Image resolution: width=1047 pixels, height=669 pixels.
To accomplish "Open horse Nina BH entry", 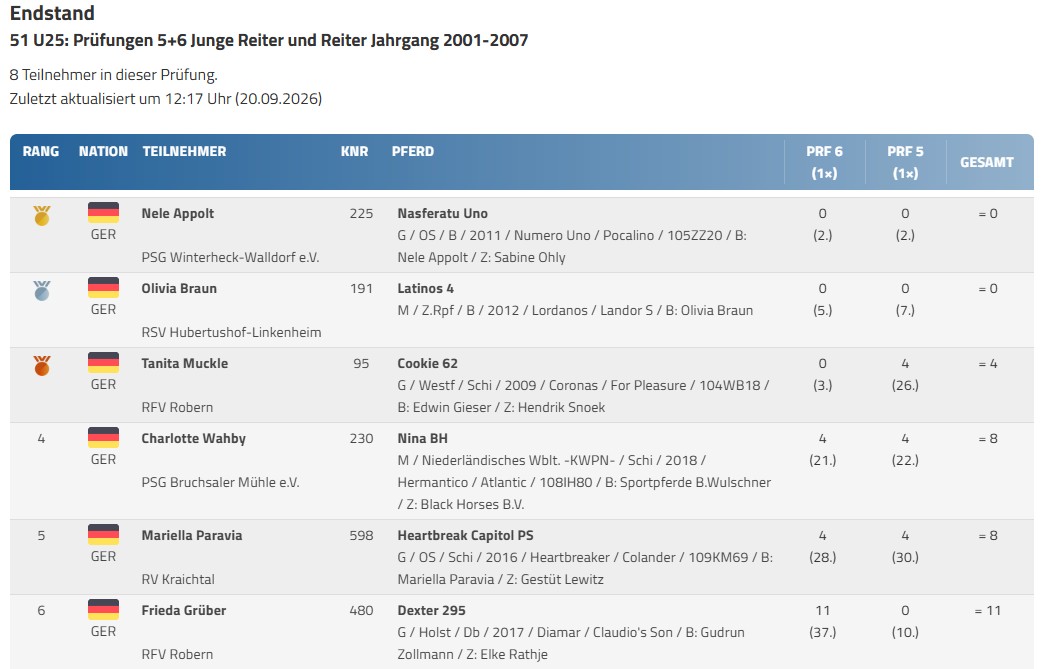I will [x=423, y=439].
